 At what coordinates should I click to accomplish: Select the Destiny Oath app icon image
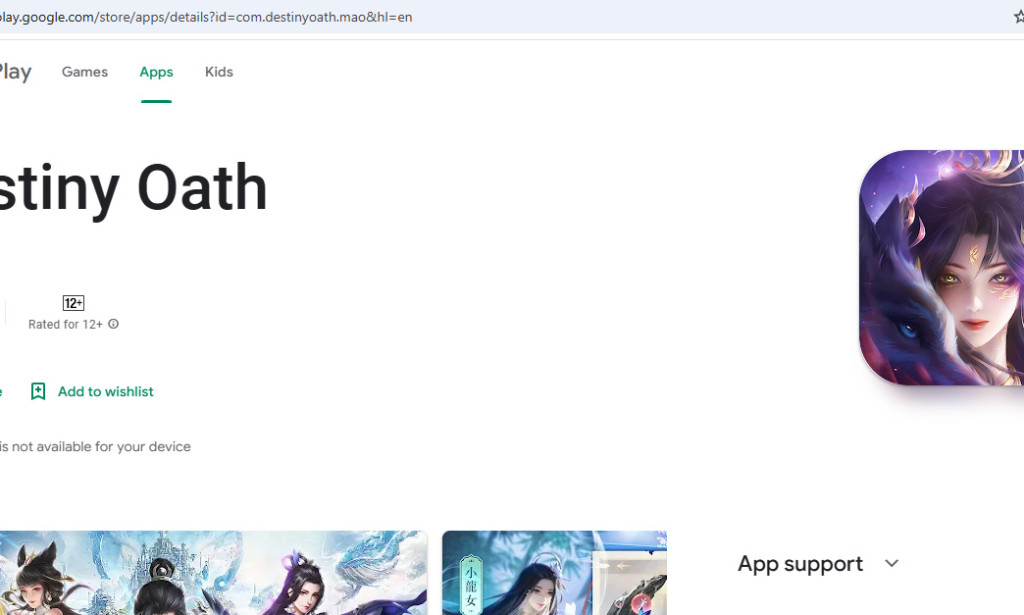[x=945, y=267]
